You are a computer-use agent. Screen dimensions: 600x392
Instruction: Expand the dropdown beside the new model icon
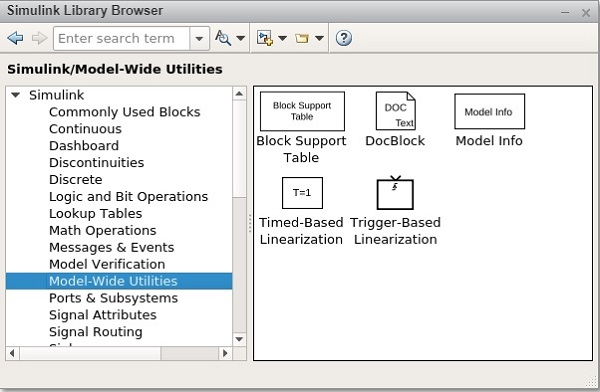282,38
